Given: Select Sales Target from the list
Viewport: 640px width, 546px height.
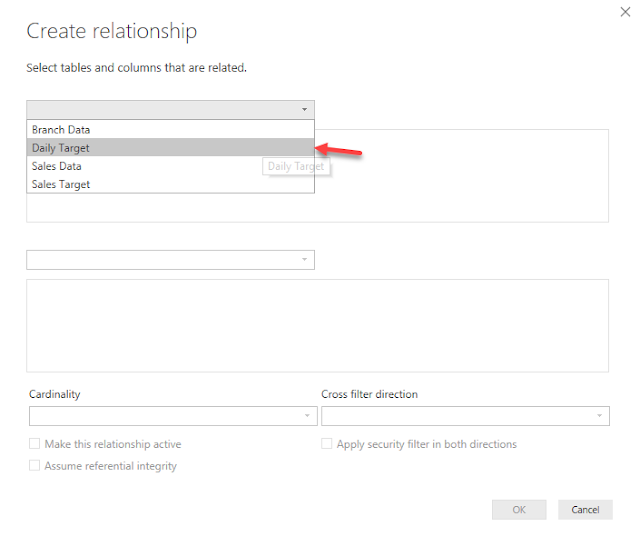Looking at the screenshot, I should click(61, 184).
